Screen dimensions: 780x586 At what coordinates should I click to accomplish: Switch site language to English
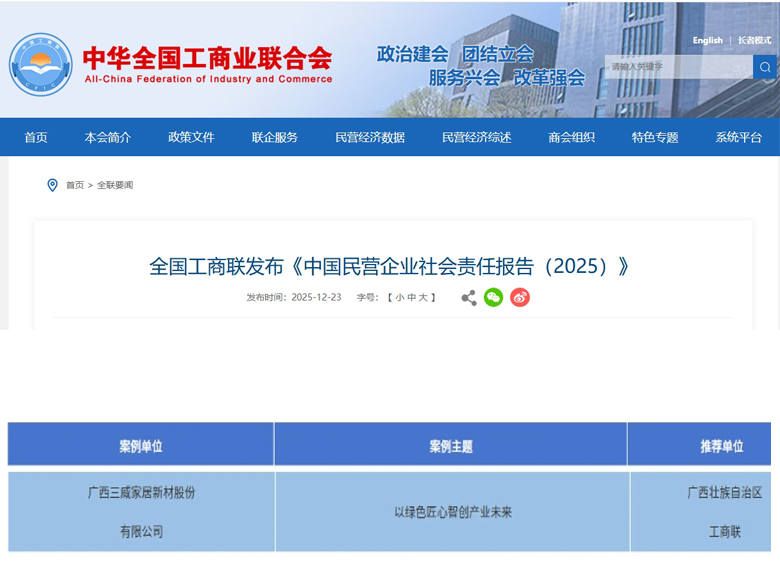click(707, 41)
